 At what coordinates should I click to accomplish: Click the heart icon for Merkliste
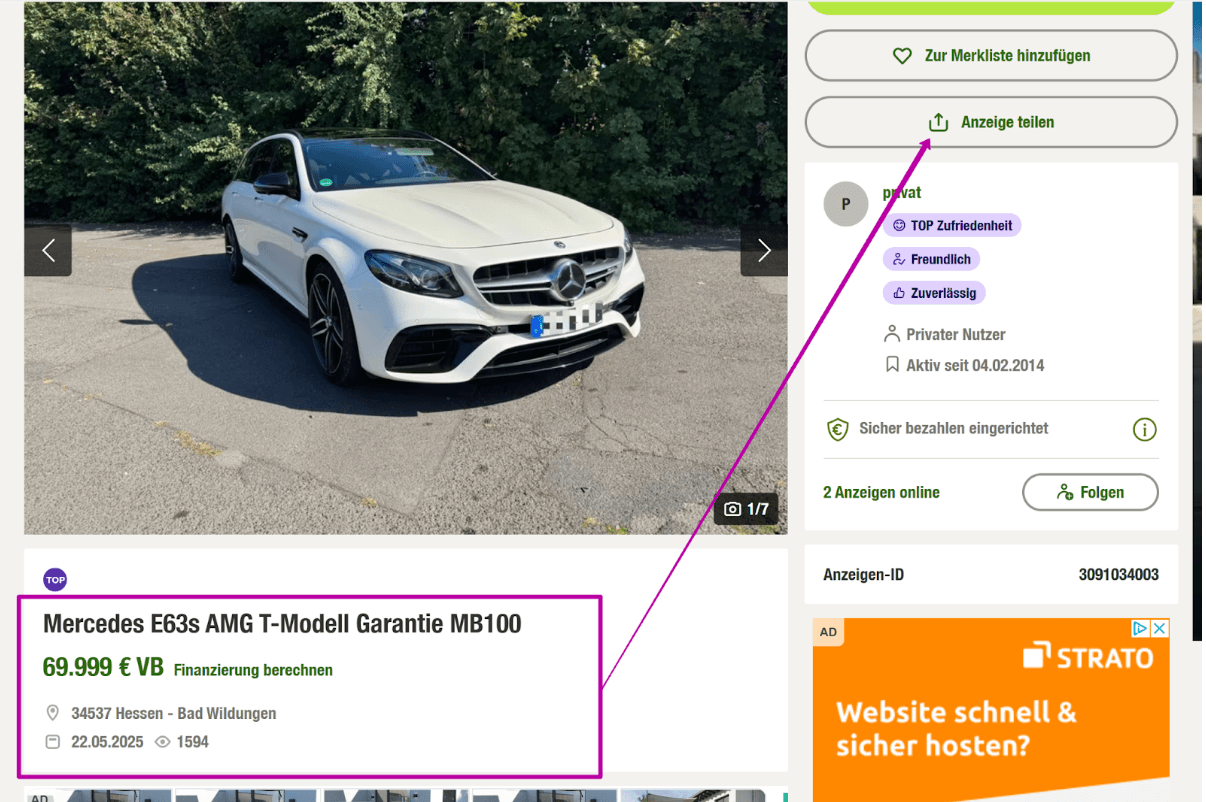coord(902,56)
